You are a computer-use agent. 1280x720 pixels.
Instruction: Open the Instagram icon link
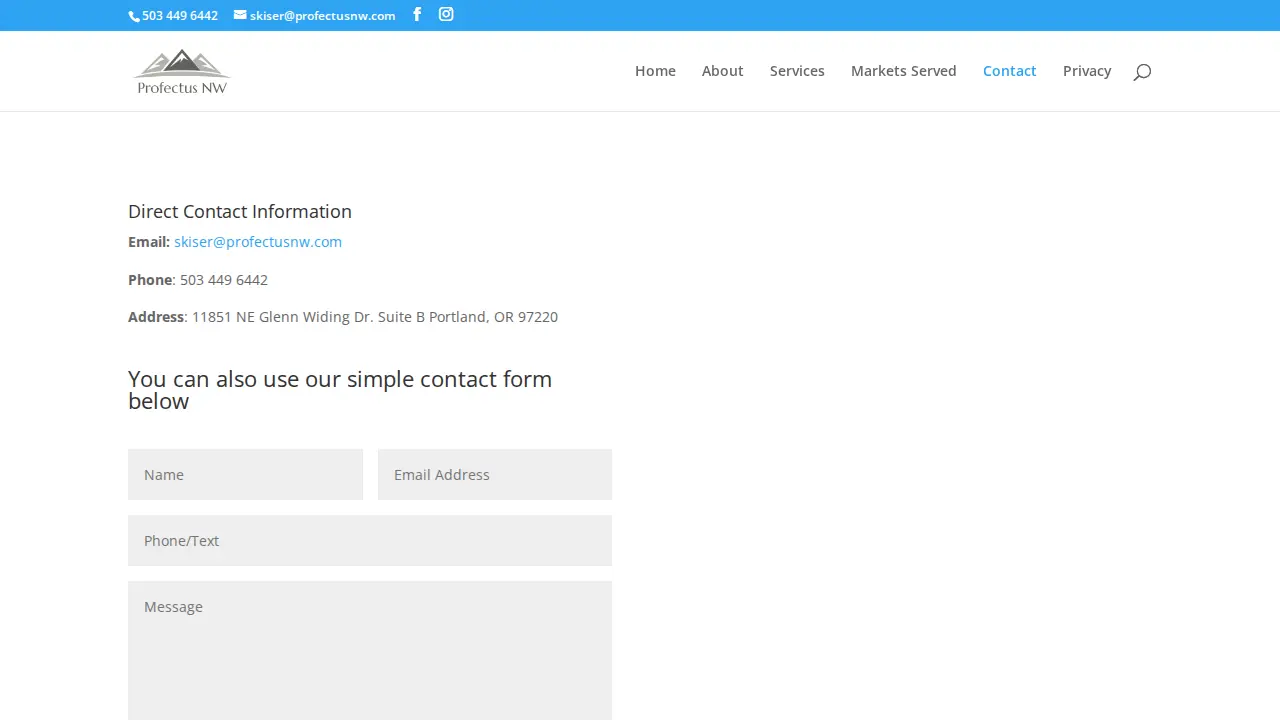446,14
